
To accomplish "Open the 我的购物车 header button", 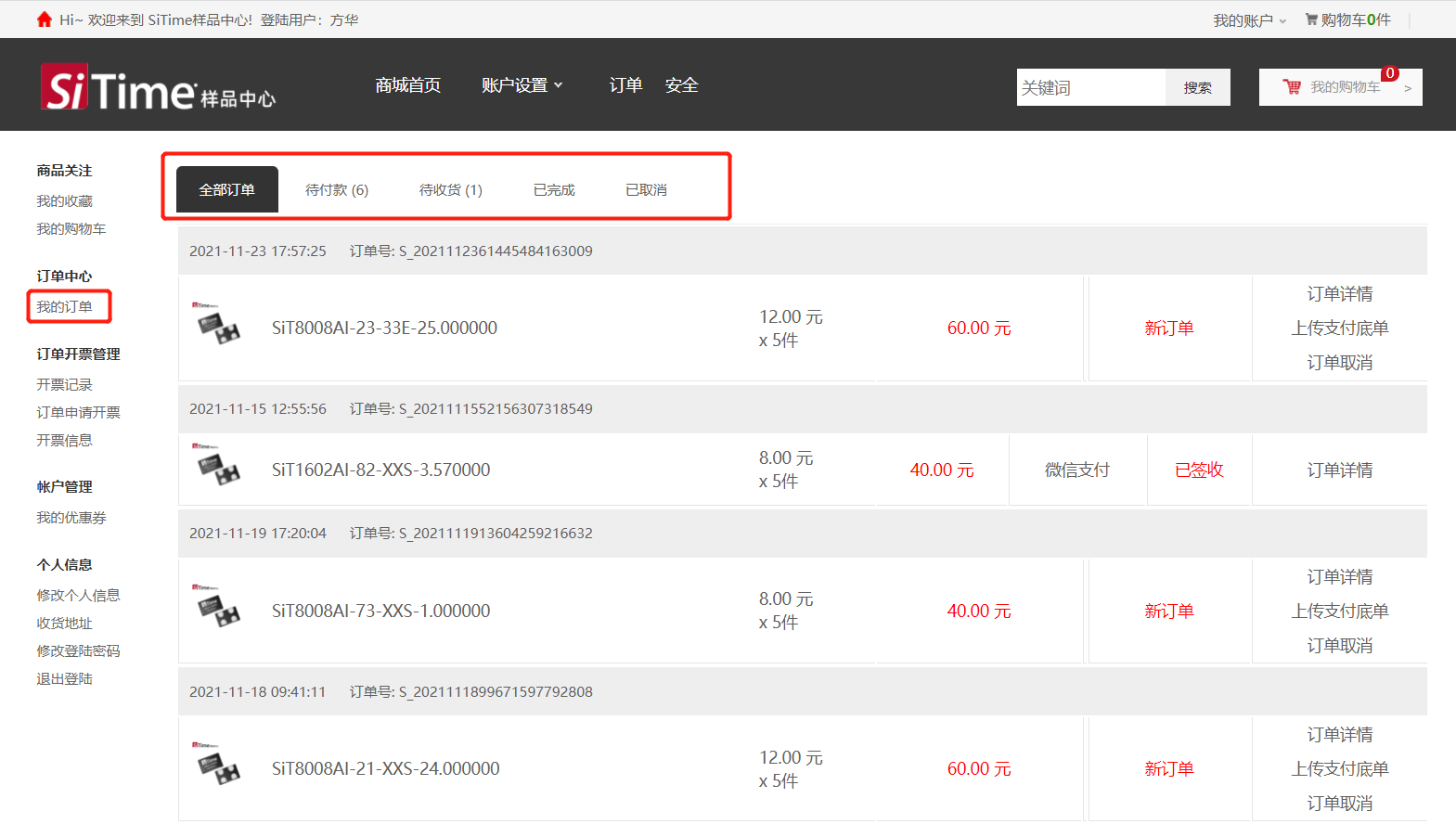I will tap(1340, 87).
